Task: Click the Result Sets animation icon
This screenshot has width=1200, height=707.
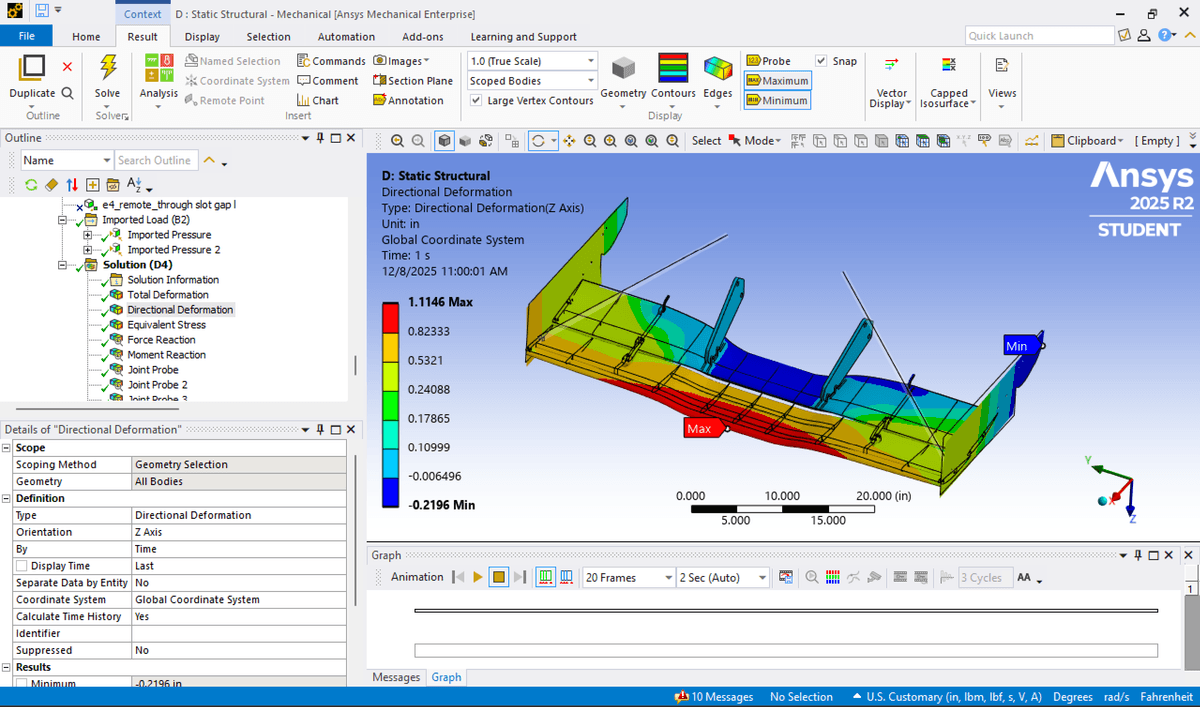Action: (x=566, y=577)
